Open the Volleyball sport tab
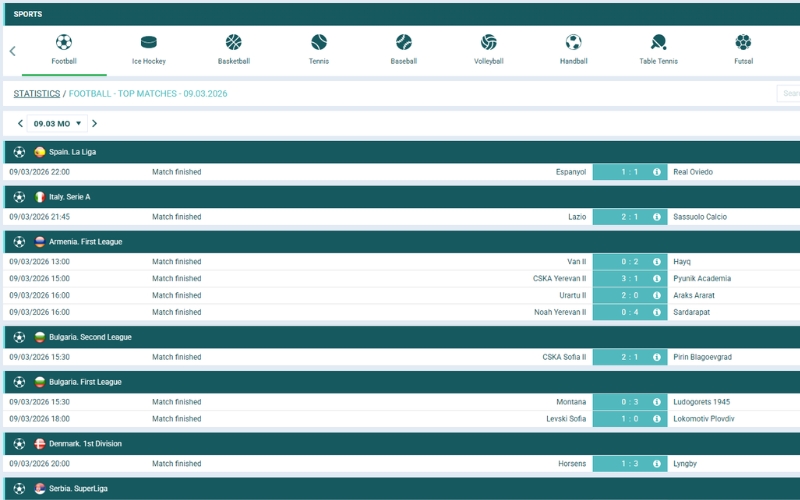This screenshot has width=800, height=500. (x=488, y=49)
